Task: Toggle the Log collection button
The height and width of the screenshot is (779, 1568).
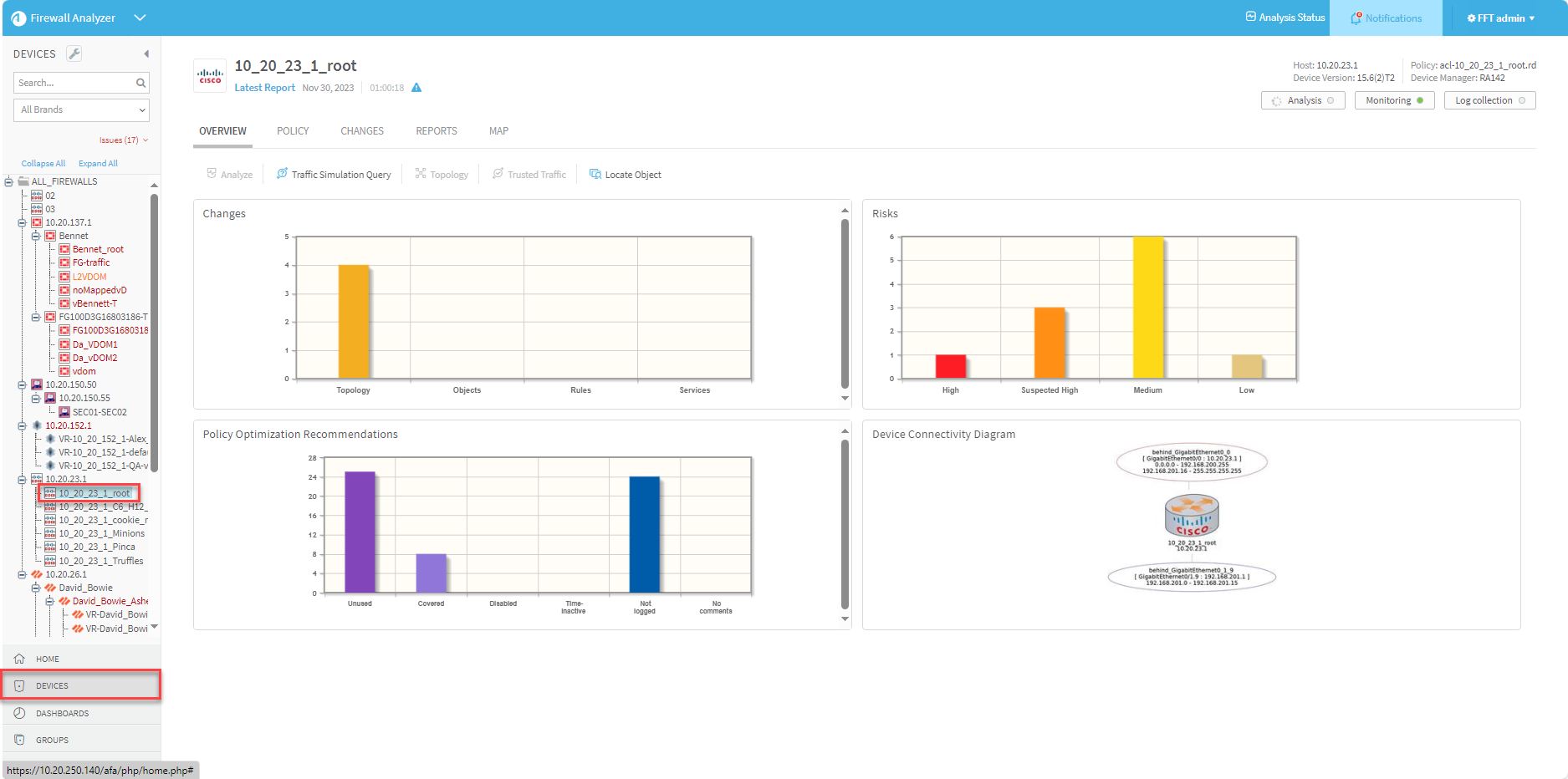Action: (x=1489, y=100)
